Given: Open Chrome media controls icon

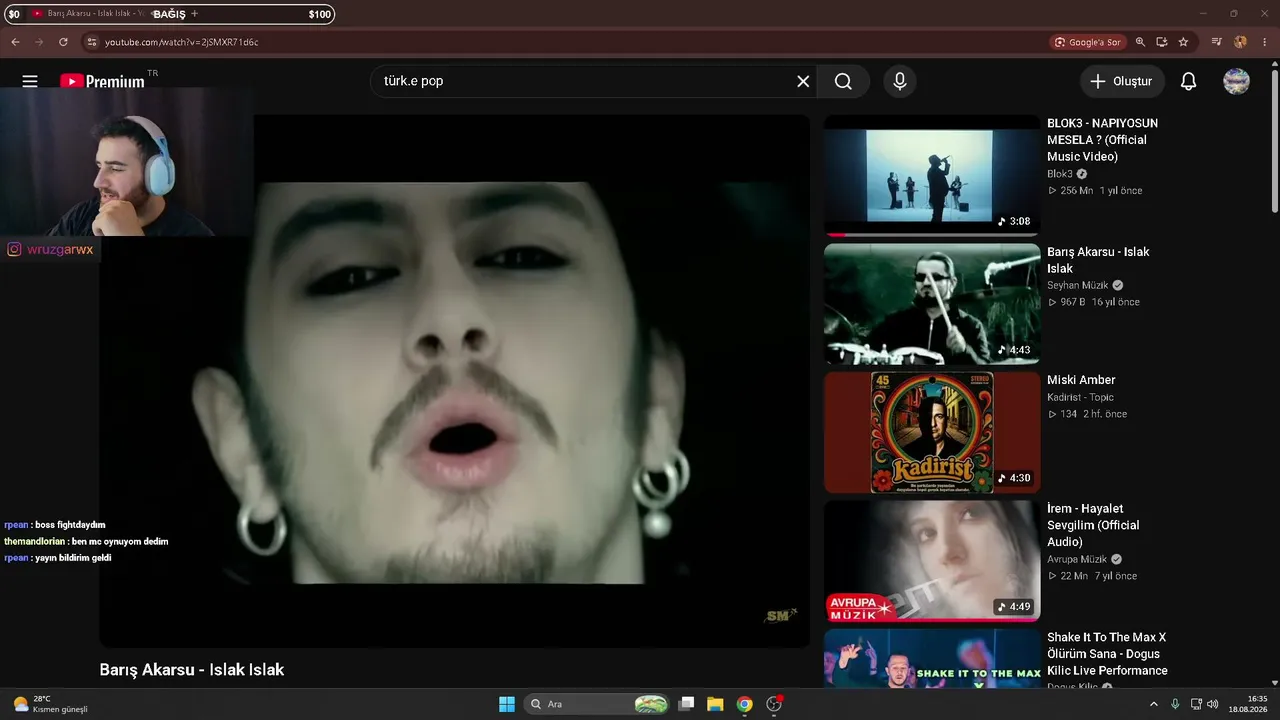Looking at the screenshot, I should click(x=1217, y=42).
